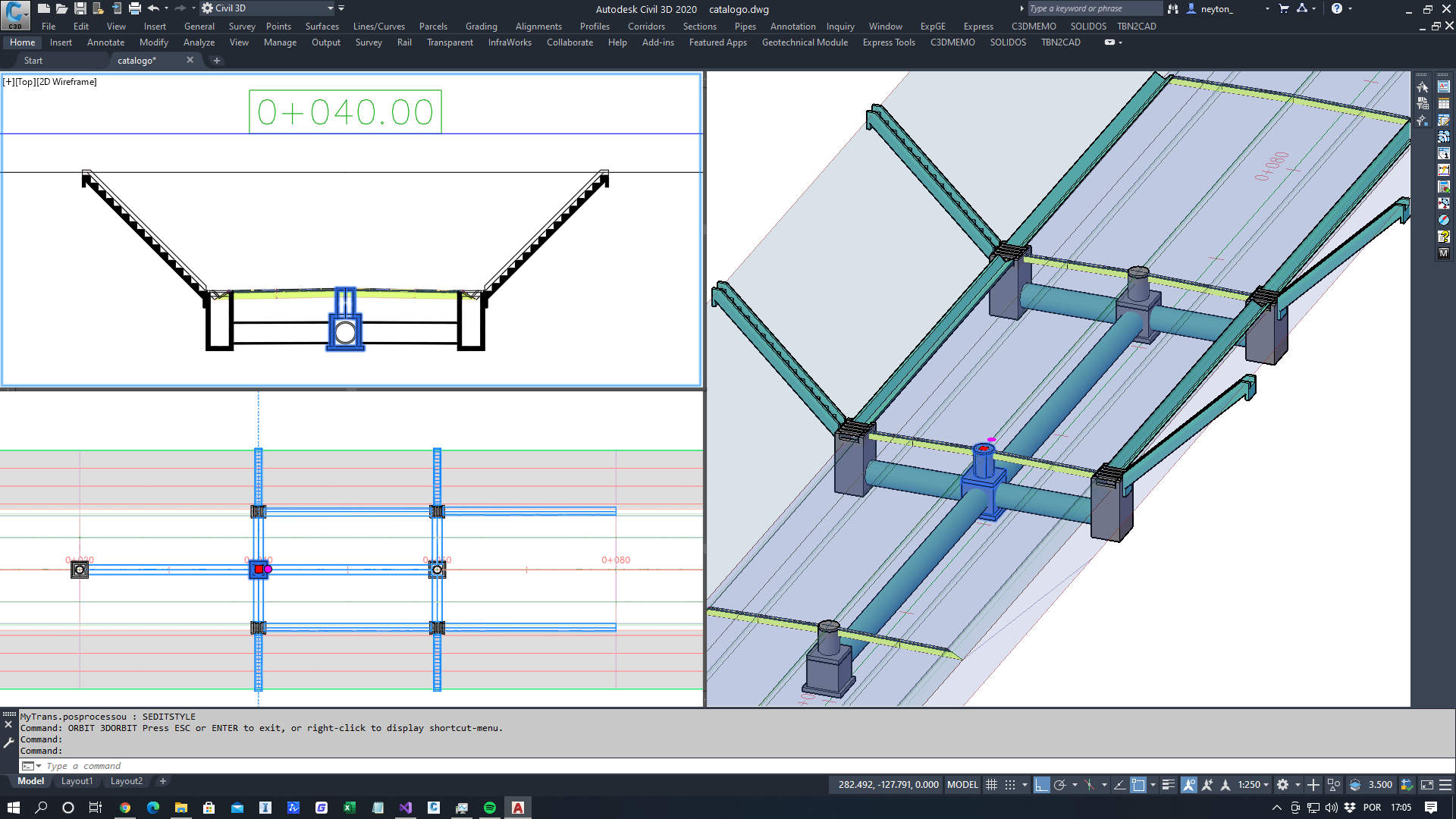
Task: Open Spotify from the Windows taskbar
Action: click(x=490, y=808)
